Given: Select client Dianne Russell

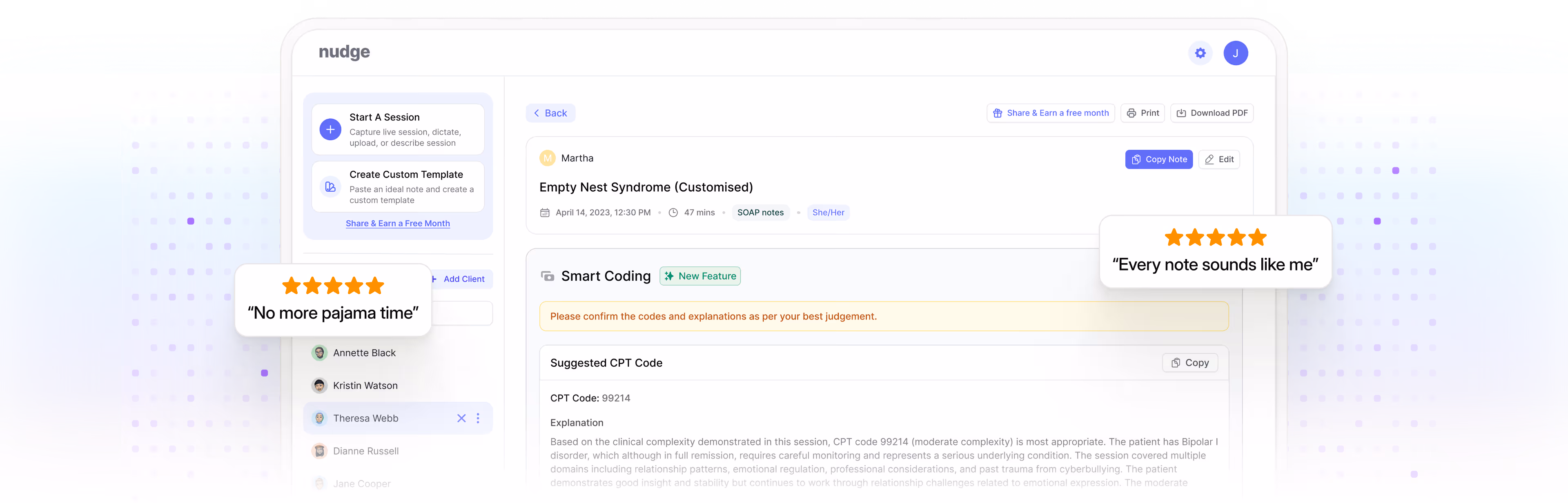Looking at the screenshot, I should pyautogui.click(x=397, y=451).
